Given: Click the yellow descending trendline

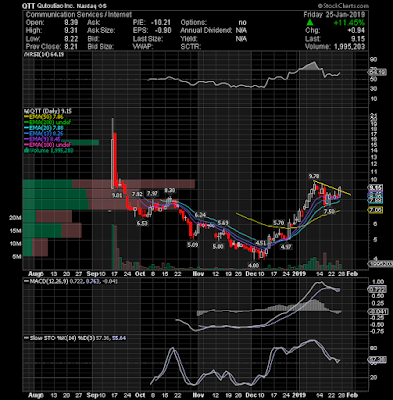Looking at the screenshot, I should pos(332,188).
